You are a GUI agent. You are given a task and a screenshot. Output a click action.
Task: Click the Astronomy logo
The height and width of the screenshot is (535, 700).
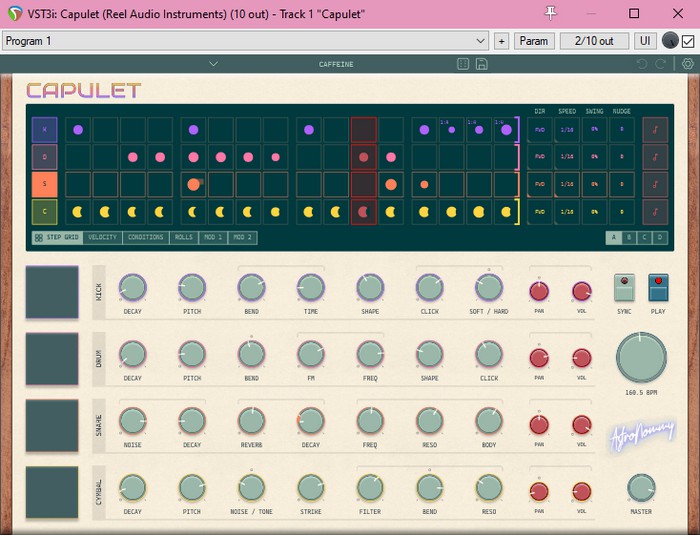642,434
